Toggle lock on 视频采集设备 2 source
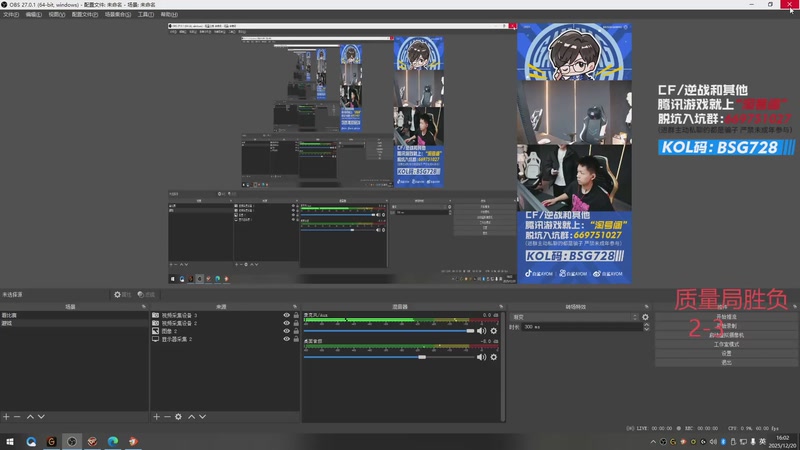800x450 pixels. (296, 323)
